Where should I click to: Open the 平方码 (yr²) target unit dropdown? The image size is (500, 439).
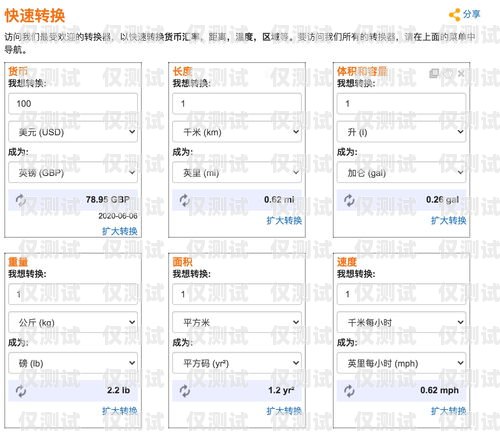click(237, 363)
